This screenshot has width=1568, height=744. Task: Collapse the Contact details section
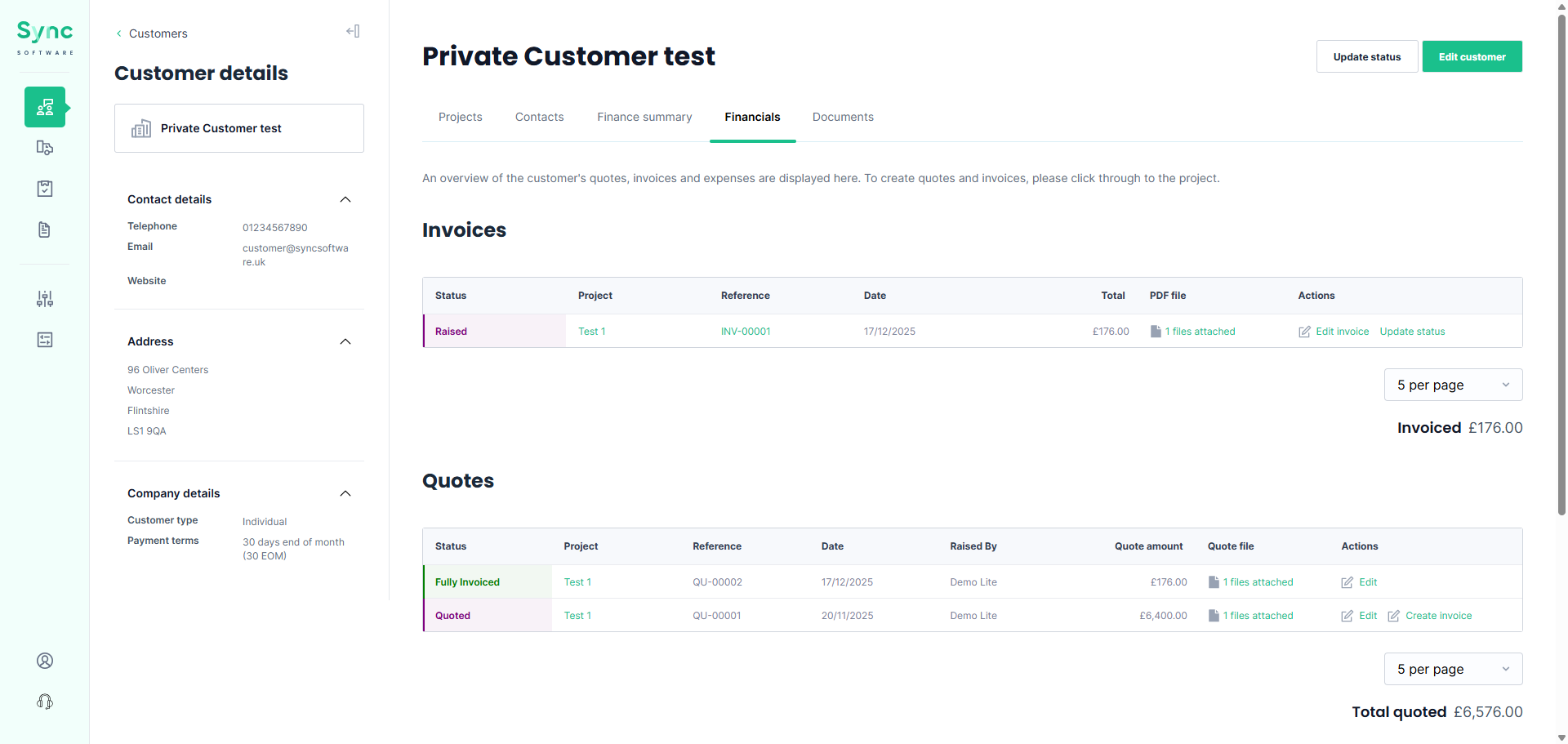tap(345, 199)
